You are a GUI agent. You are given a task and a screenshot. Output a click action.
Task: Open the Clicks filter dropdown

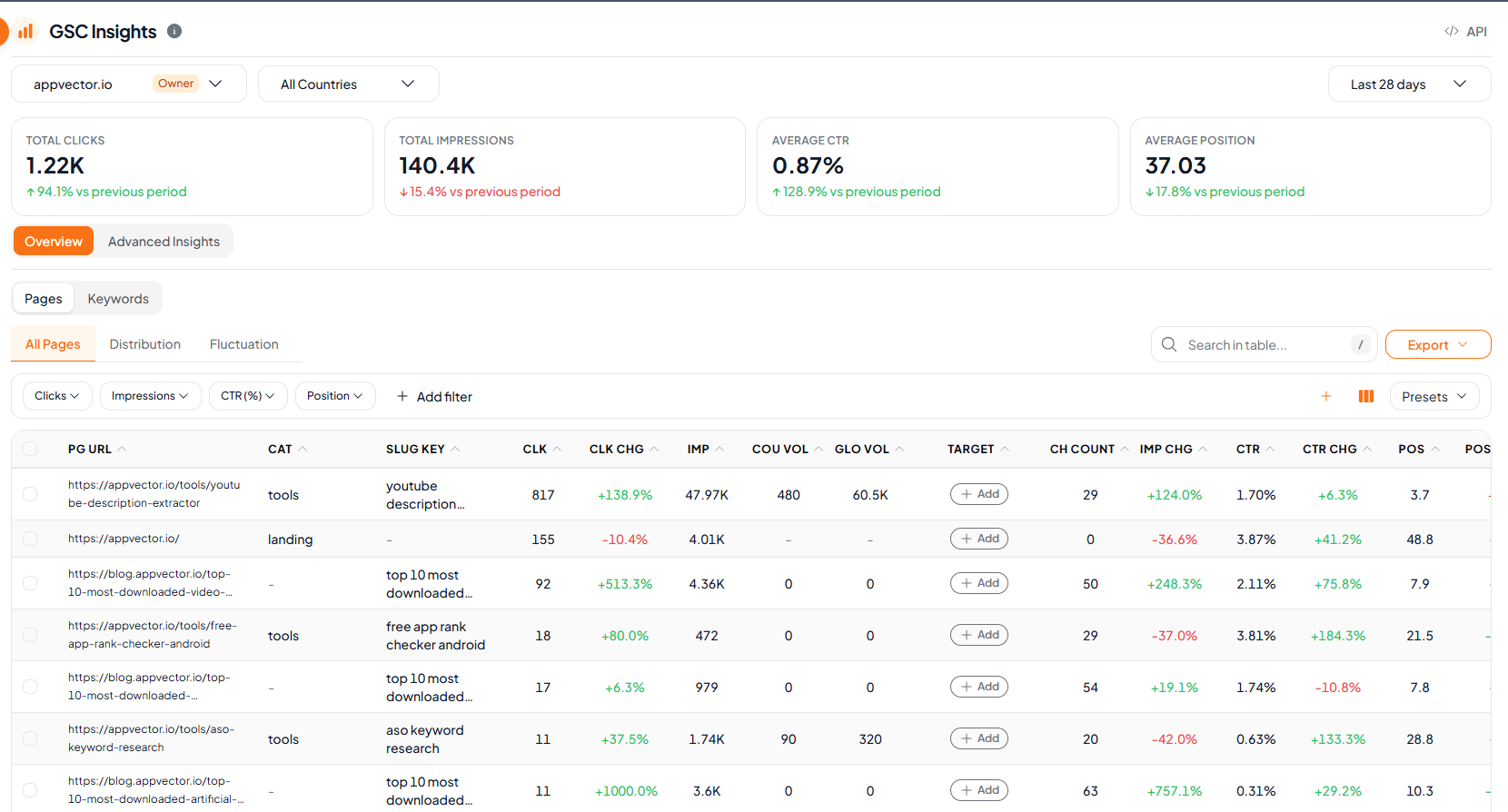57,396
